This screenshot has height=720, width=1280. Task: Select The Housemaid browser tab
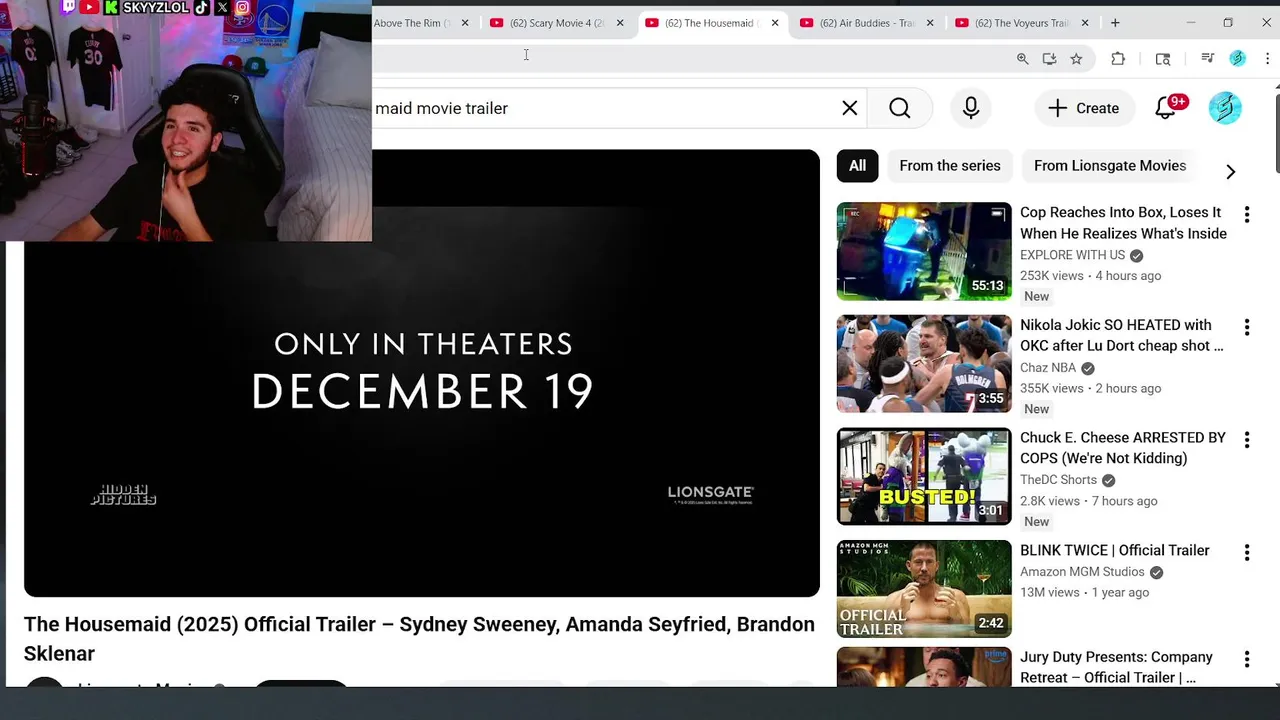point(711,23)
